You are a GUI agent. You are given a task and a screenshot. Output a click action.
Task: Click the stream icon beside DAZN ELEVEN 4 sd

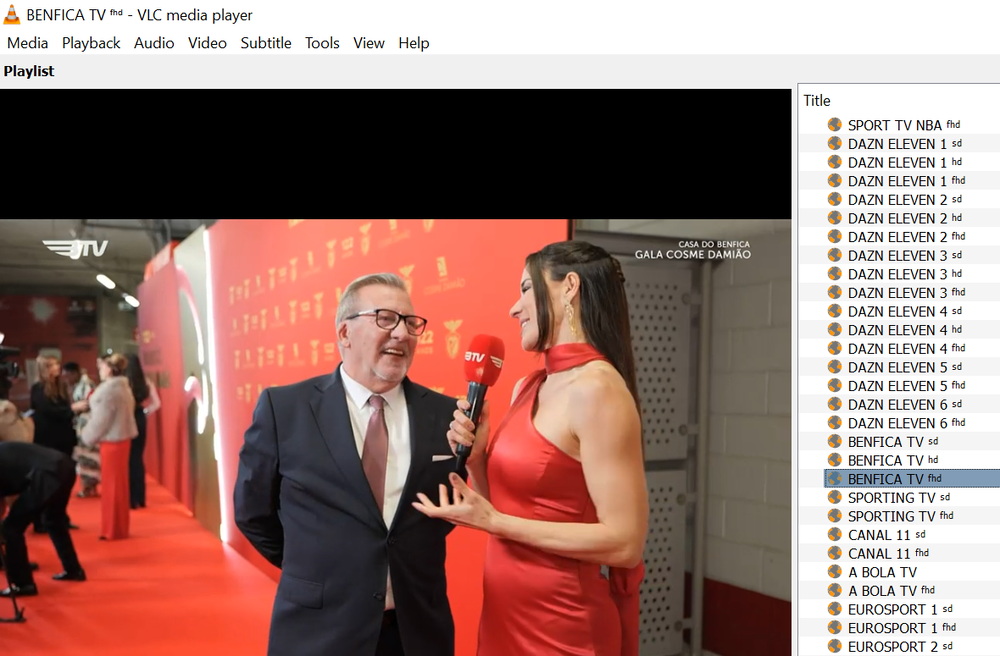[x=834, y=310]
